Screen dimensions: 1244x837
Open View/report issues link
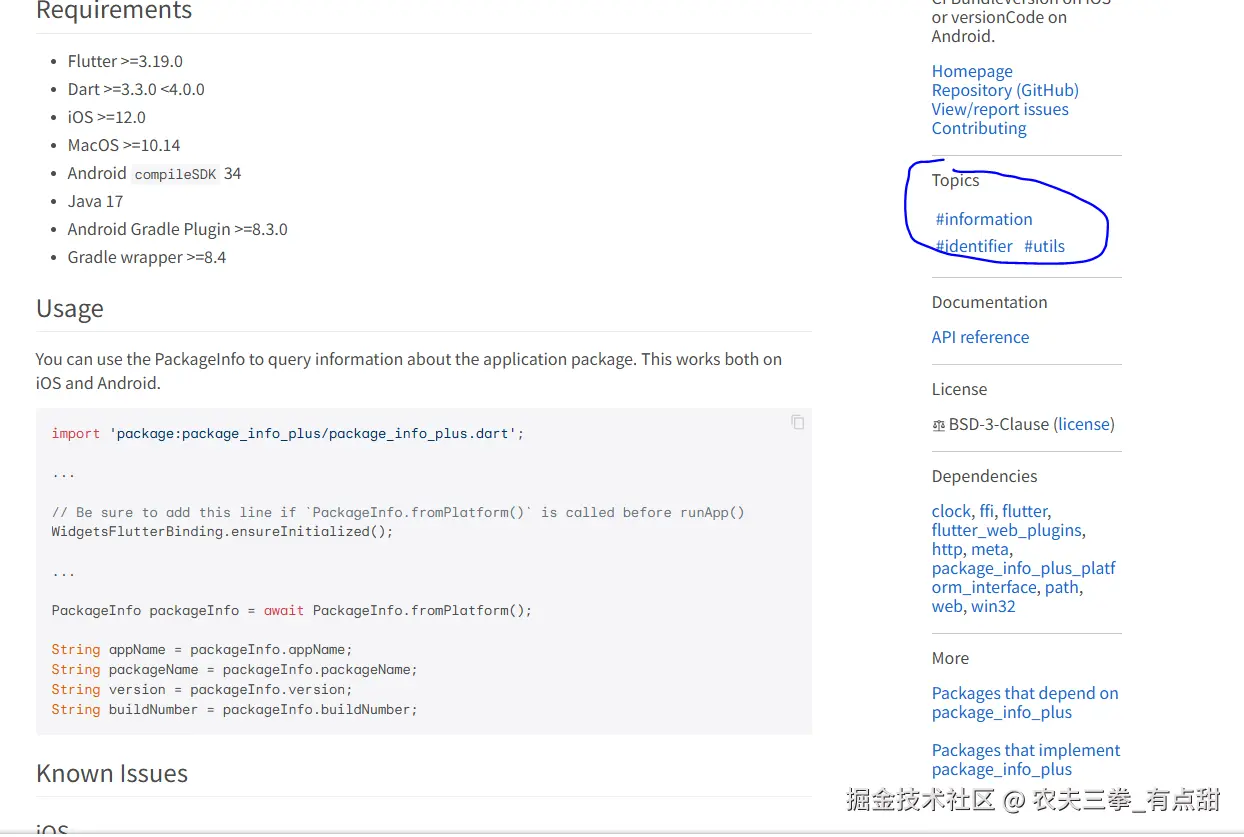(1000, 109)
